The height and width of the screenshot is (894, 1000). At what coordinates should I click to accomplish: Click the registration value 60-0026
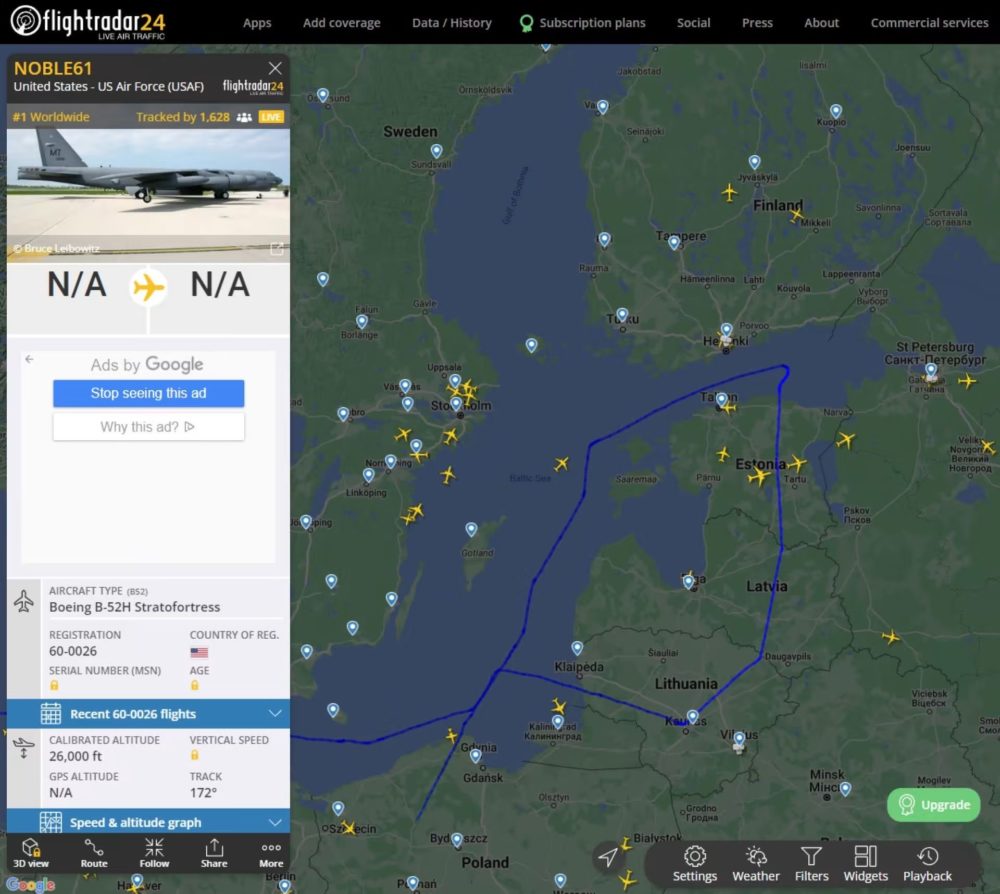point(73,651)
